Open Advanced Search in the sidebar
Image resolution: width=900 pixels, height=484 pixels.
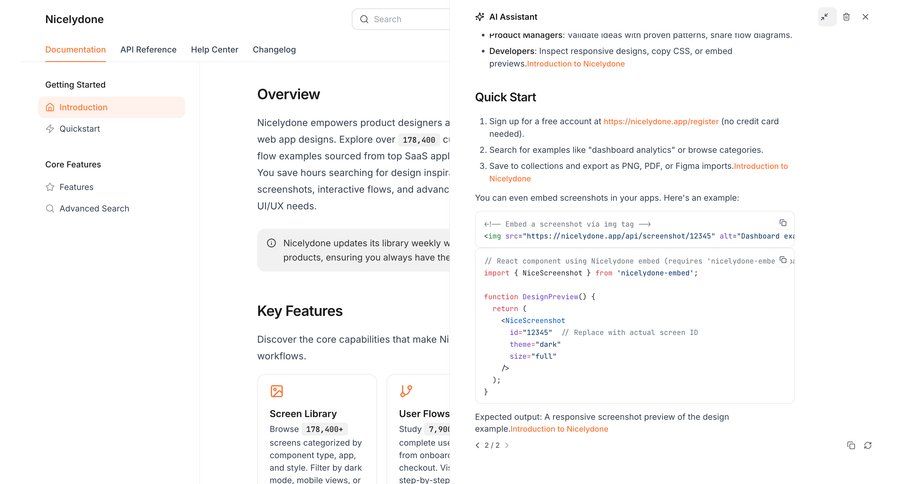(112, 209)
